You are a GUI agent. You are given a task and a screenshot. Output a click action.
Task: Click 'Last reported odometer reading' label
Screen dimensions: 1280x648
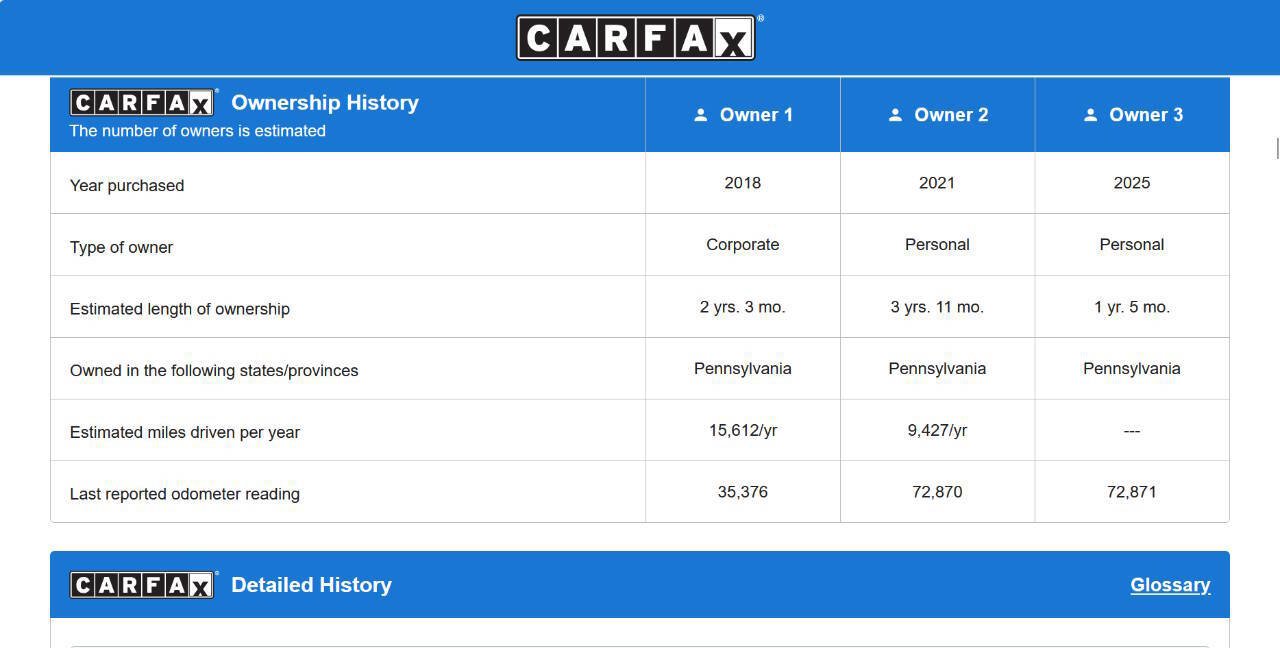pyautogui.click(x=185, y=494)
